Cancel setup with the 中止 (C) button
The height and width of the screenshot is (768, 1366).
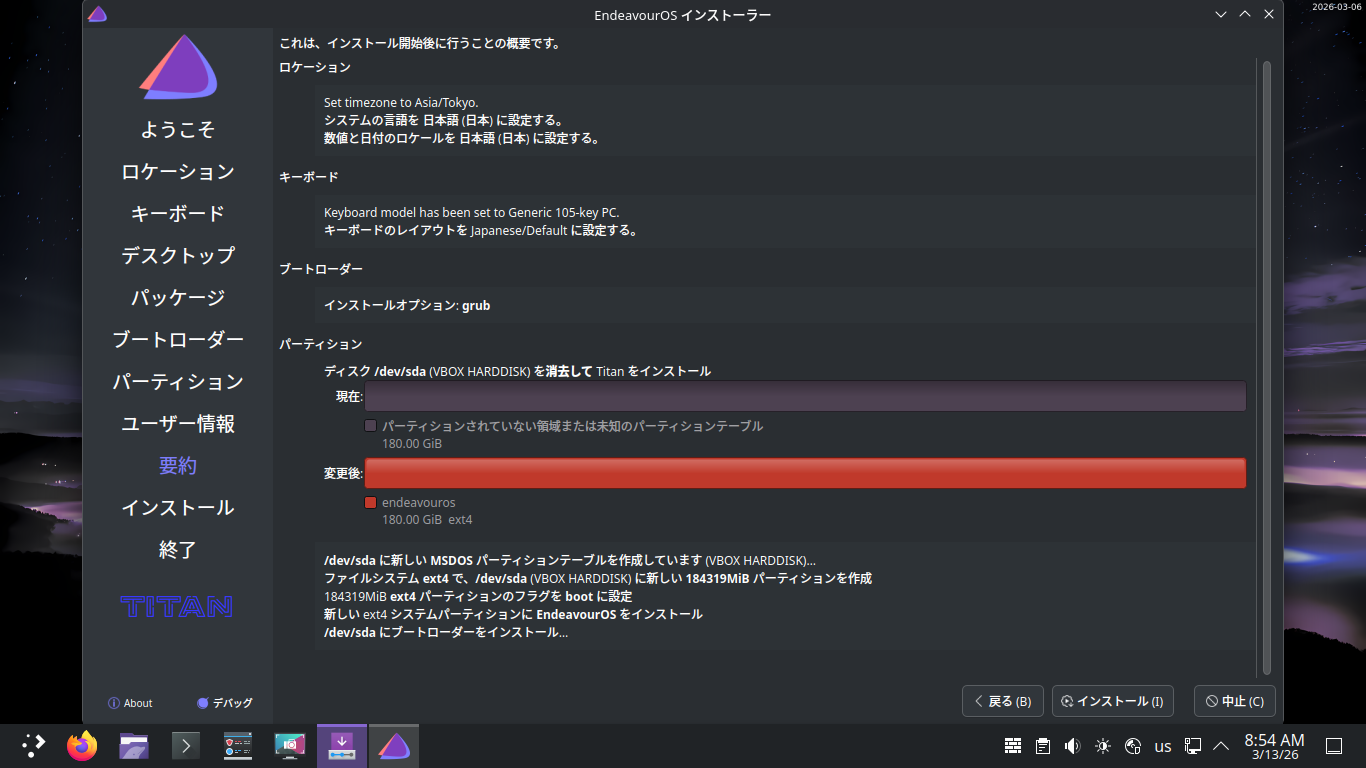[x=1235, y=701]
